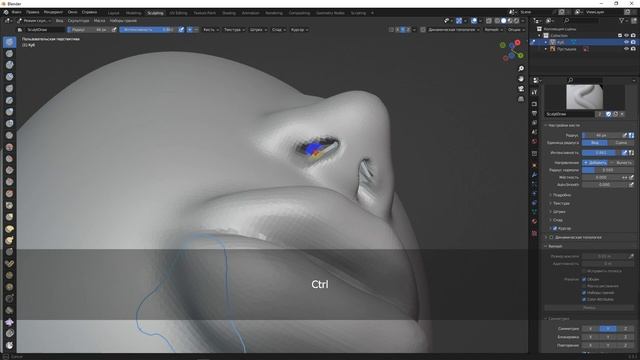The height and width of the screenshot is (360, 640).
Task: Switch perspective/orthographic view with the grid icon
Action: tap(521, 99)
